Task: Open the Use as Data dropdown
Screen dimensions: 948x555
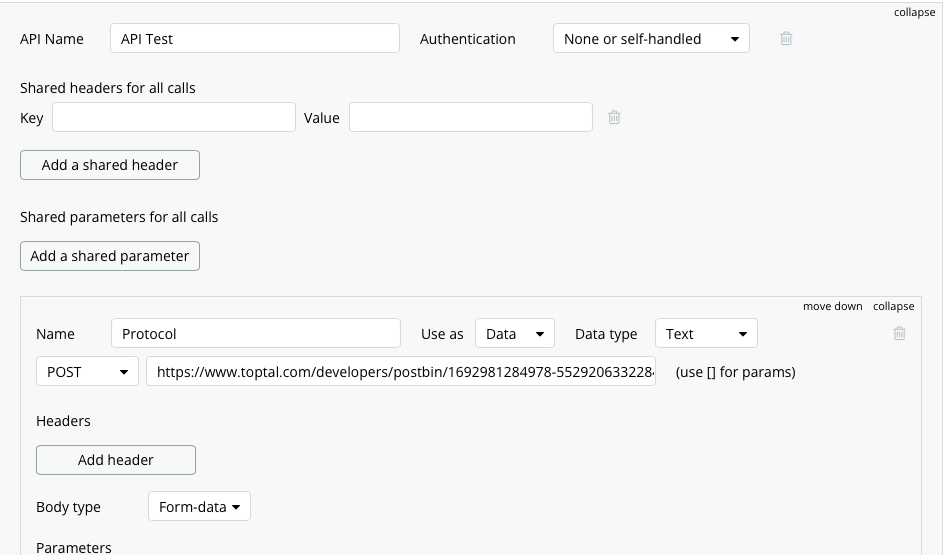Action: (514, 334)
